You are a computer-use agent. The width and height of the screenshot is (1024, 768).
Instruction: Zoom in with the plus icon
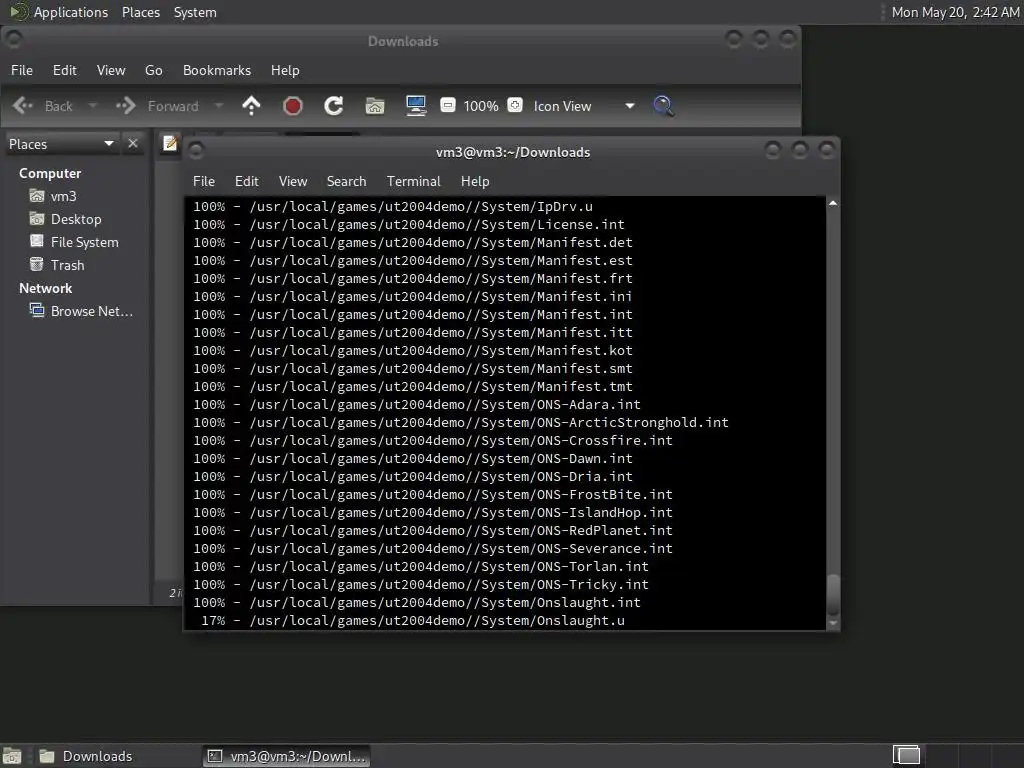[515, 105]
